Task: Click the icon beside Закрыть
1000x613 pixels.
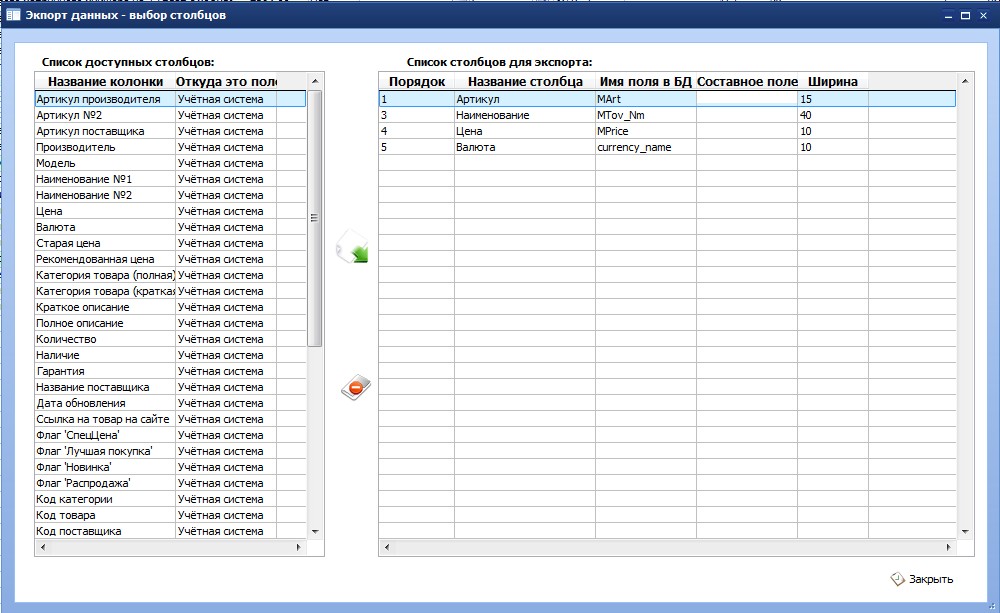Action: pos(897,579)
